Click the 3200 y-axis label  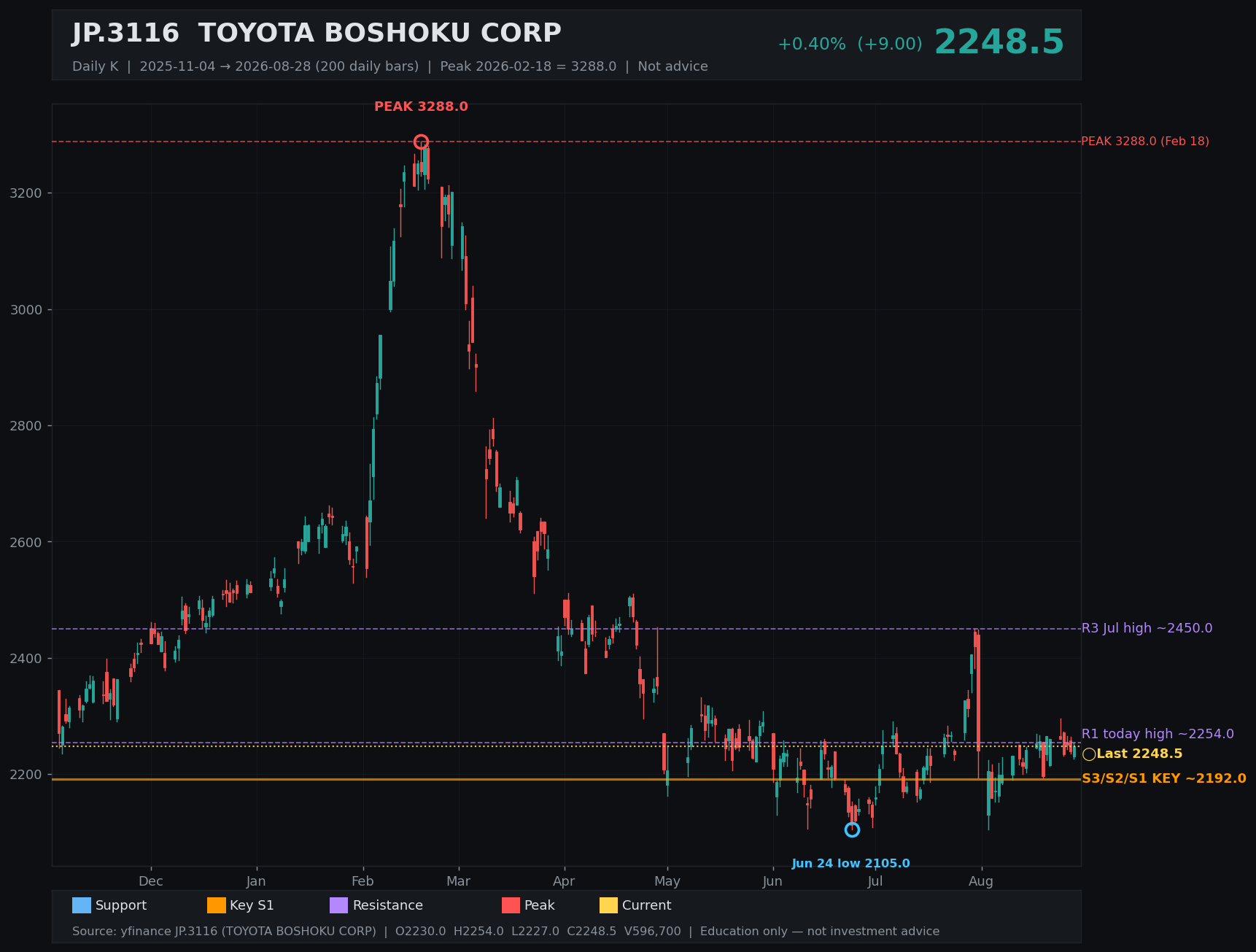[26, 193]
